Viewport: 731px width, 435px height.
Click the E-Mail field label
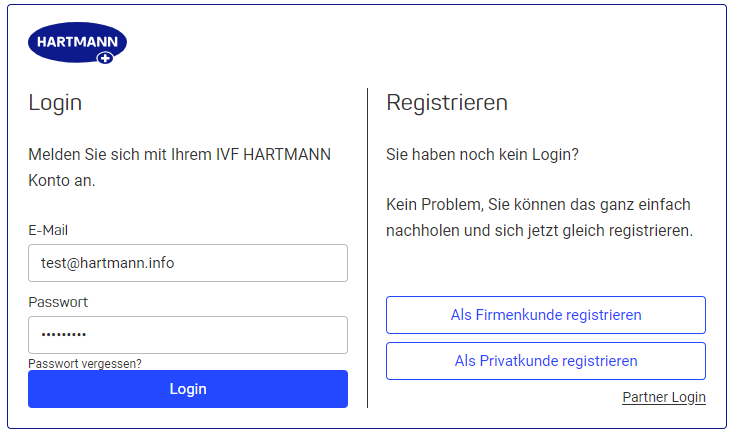48,230
